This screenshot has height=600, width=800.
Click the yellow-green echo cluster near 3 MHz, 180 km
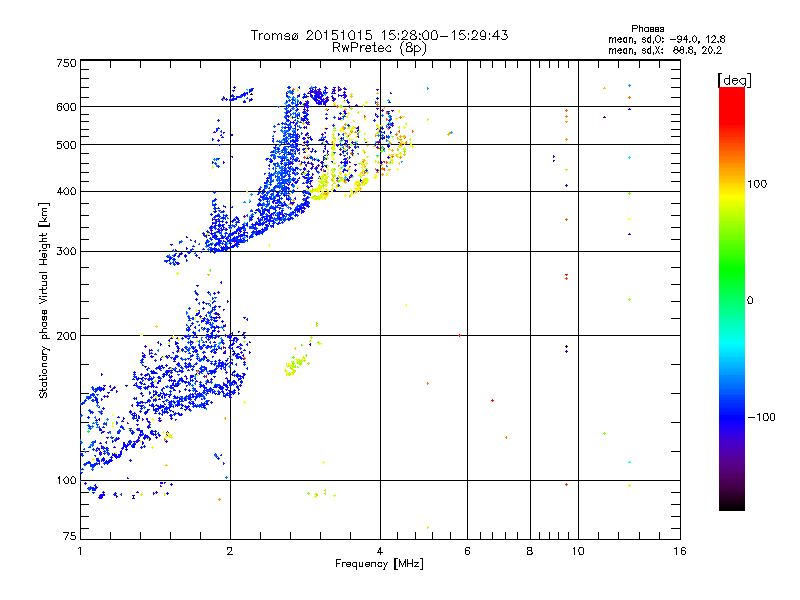pyautogui.click(x=297, y=364)
